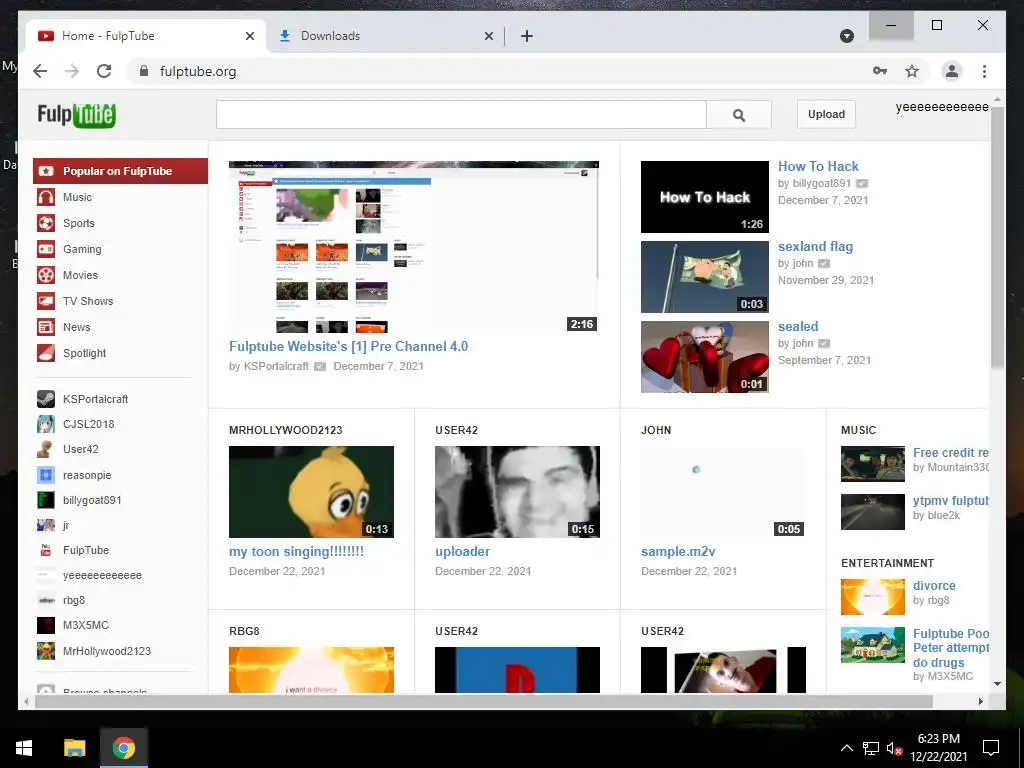Open the sealed video title

click(x=797, y=327)
